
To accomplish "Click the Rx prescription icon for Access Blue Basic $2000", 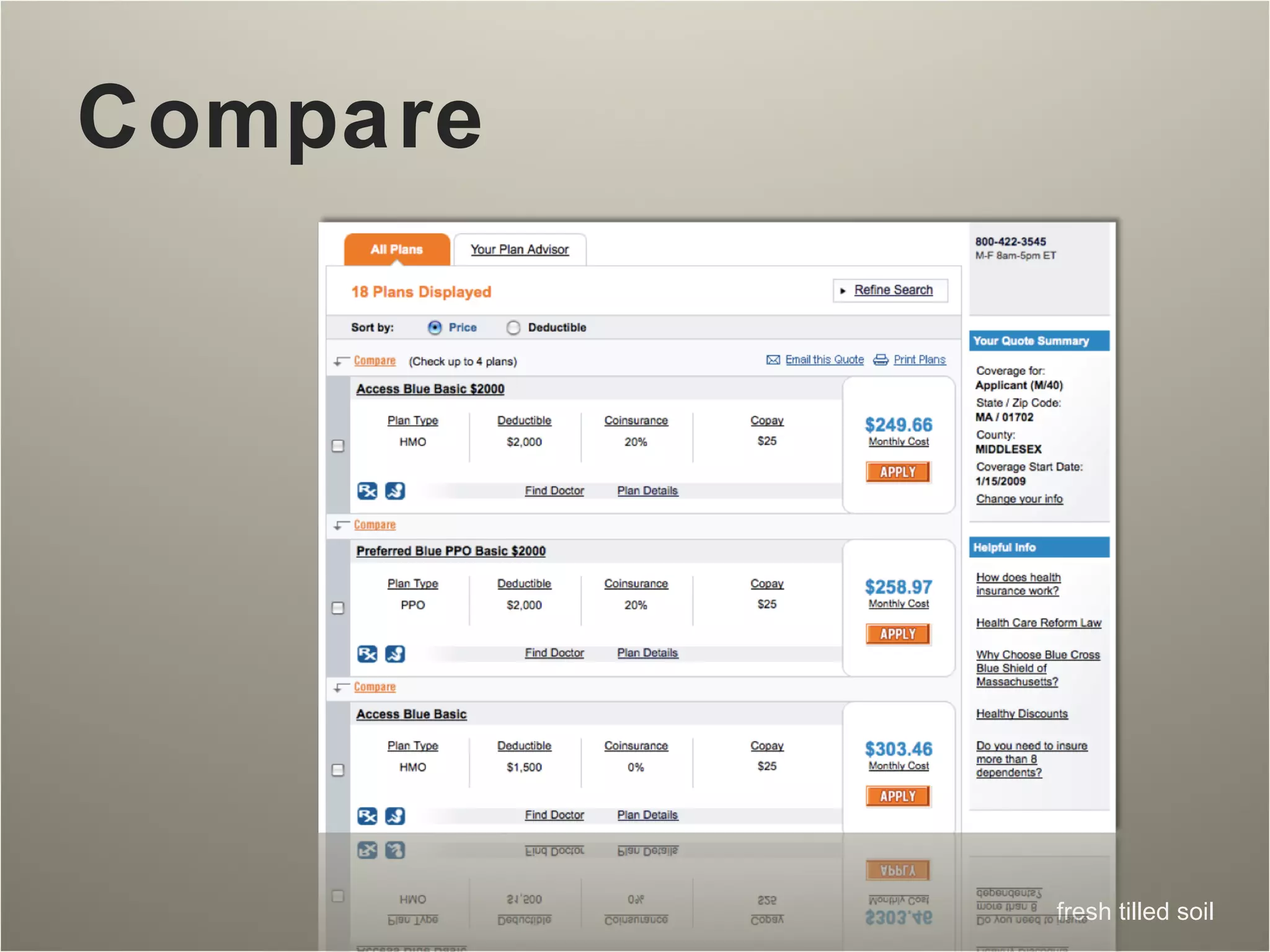I will click(x=368, y=491).
